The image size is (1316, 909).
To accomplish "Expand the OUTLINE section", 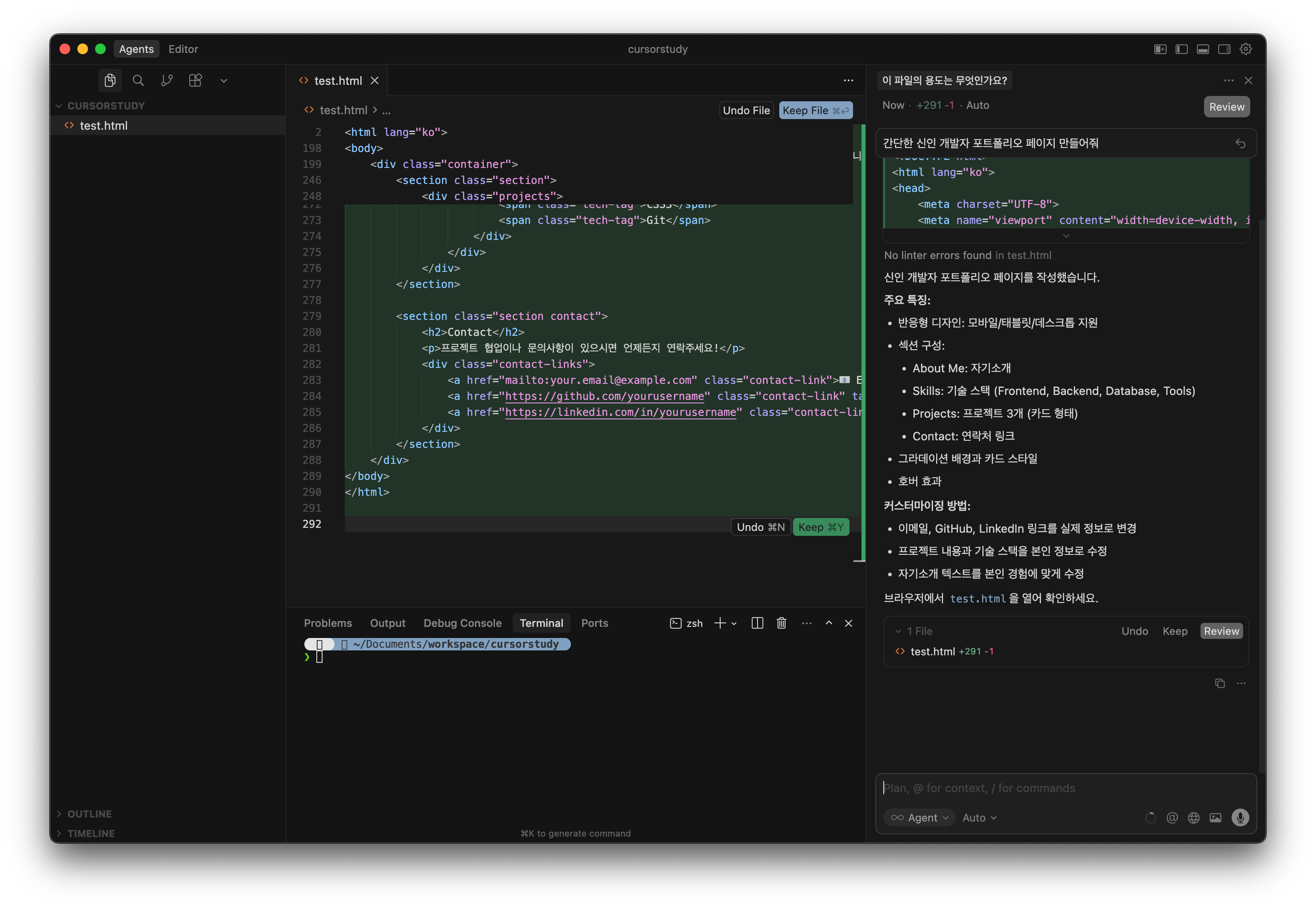I will click(89, 814).
